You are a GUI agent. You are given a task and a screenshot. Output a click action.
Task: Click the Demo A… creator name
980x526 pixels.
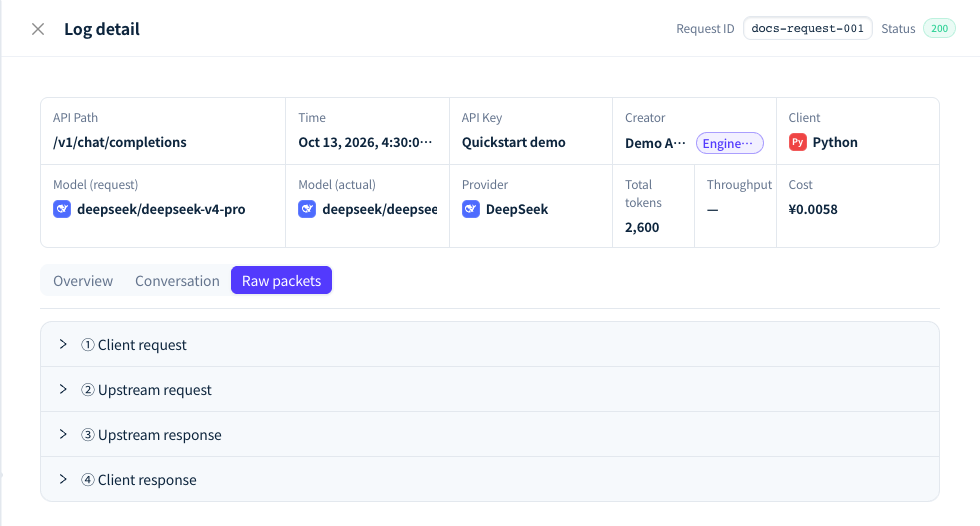(x=655, y=143)
